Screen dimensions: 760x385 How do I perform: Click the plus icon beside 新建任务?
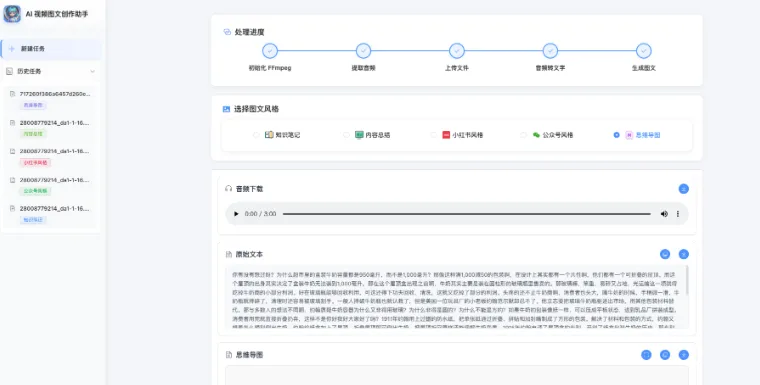[12, 49]
